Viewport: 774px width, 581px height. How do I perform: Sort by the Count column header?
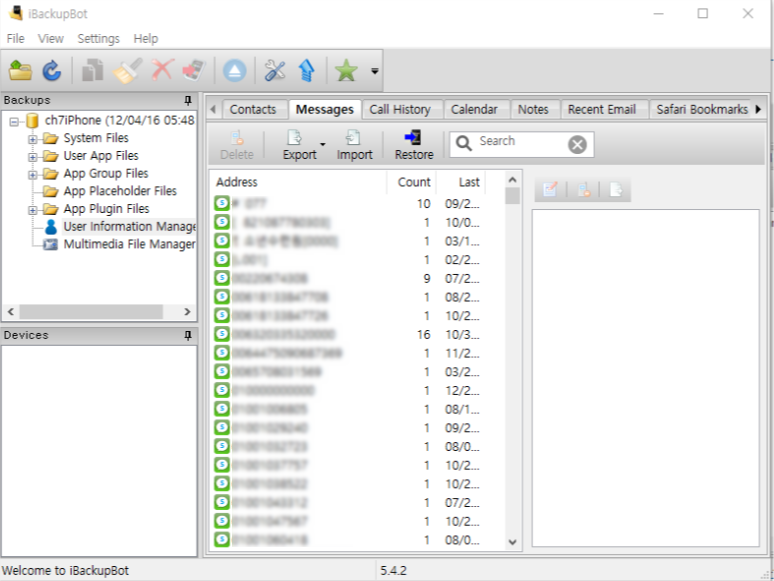(x=412, y=182)
